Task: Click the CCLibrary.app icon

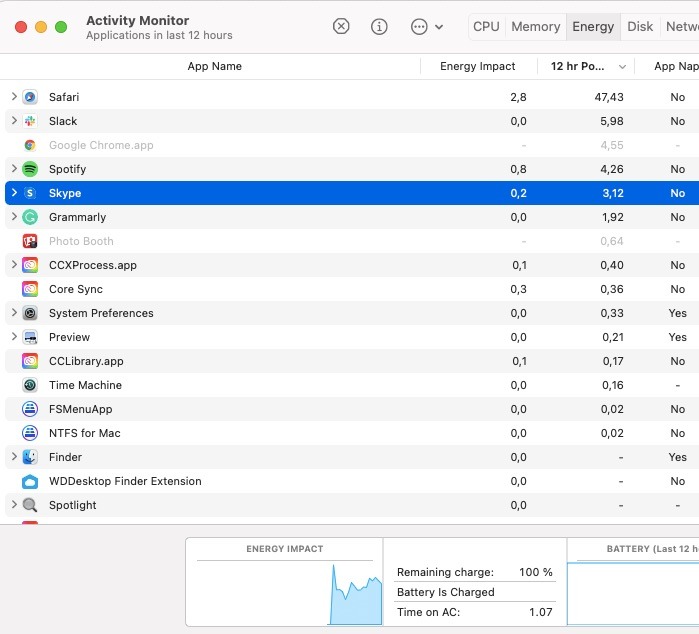Action: pyautogui.click(x=30, y=361)
